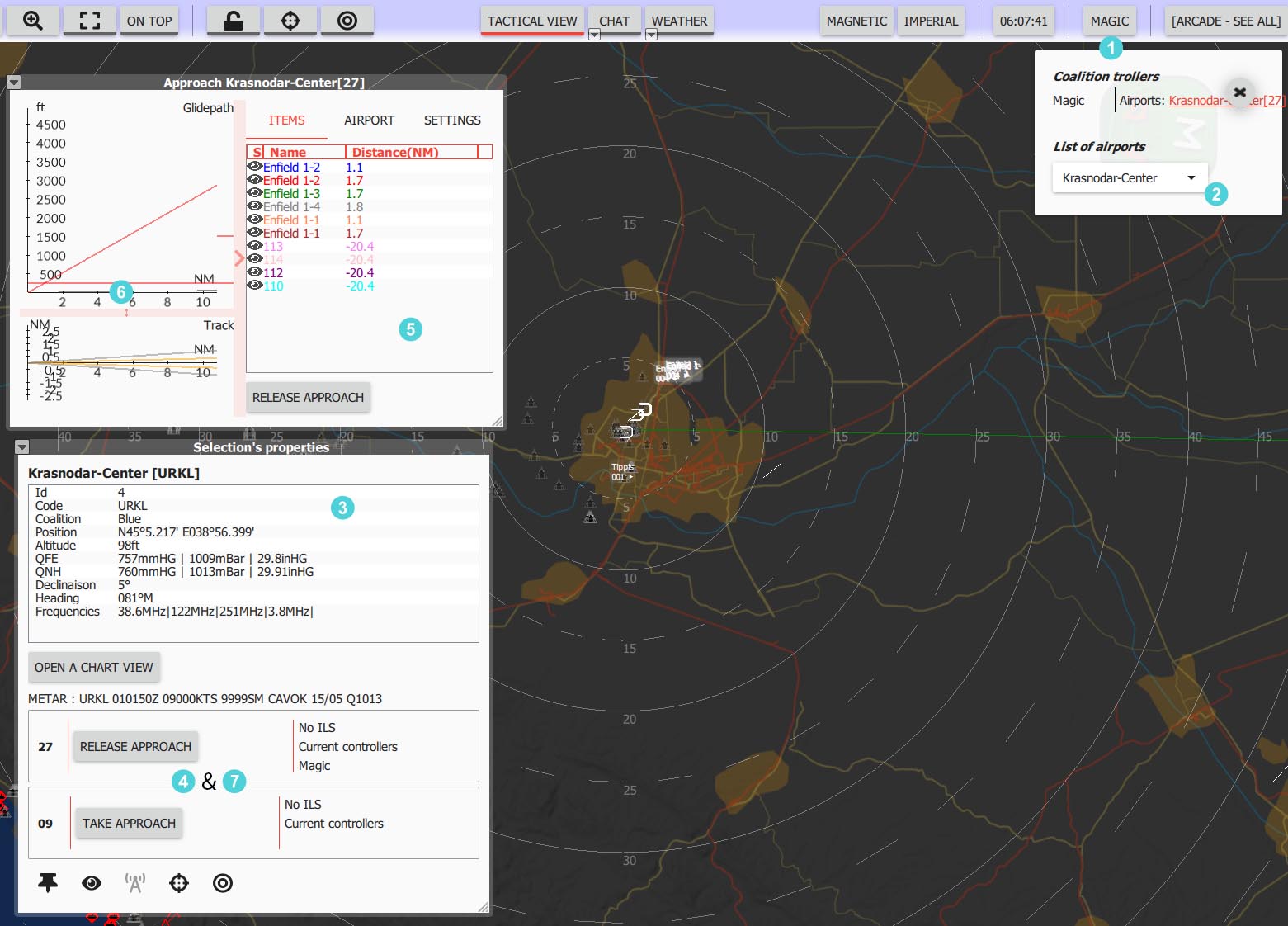The height and width of the screenshot is (926, 1288).
Task: Toggle visibility eye for item 112
Action: click(255, 272)
